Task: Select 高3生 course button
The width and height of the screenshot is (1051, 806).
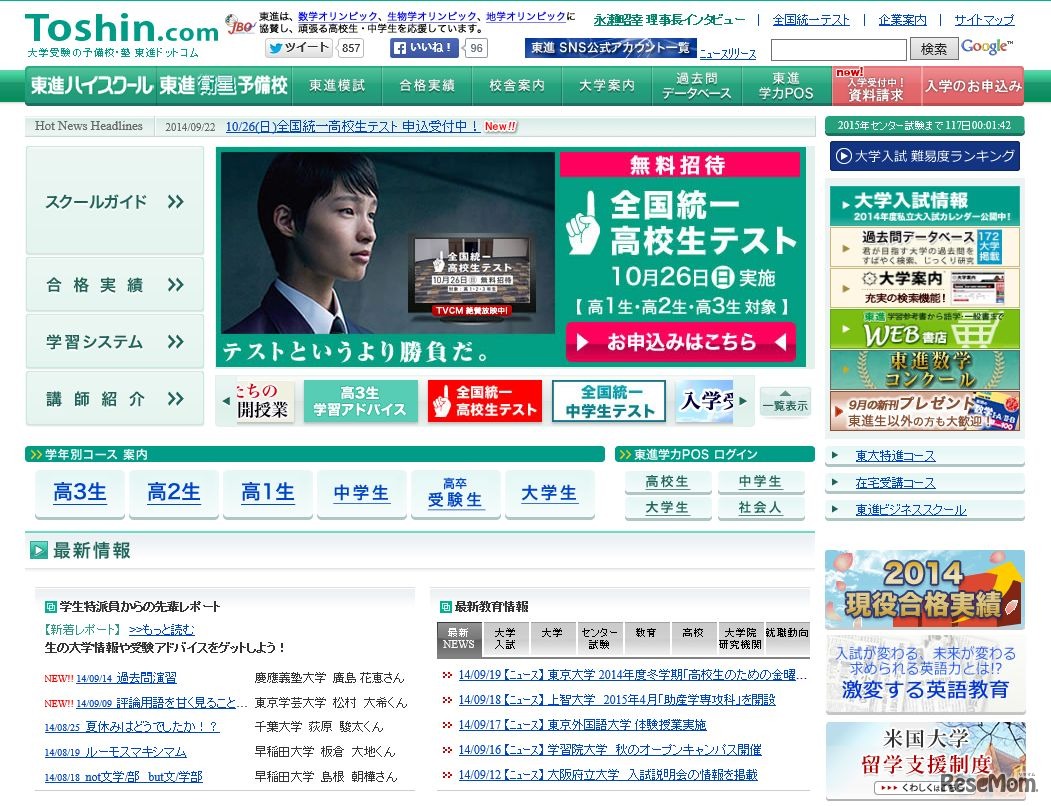Action: click(x=80, y=494)
